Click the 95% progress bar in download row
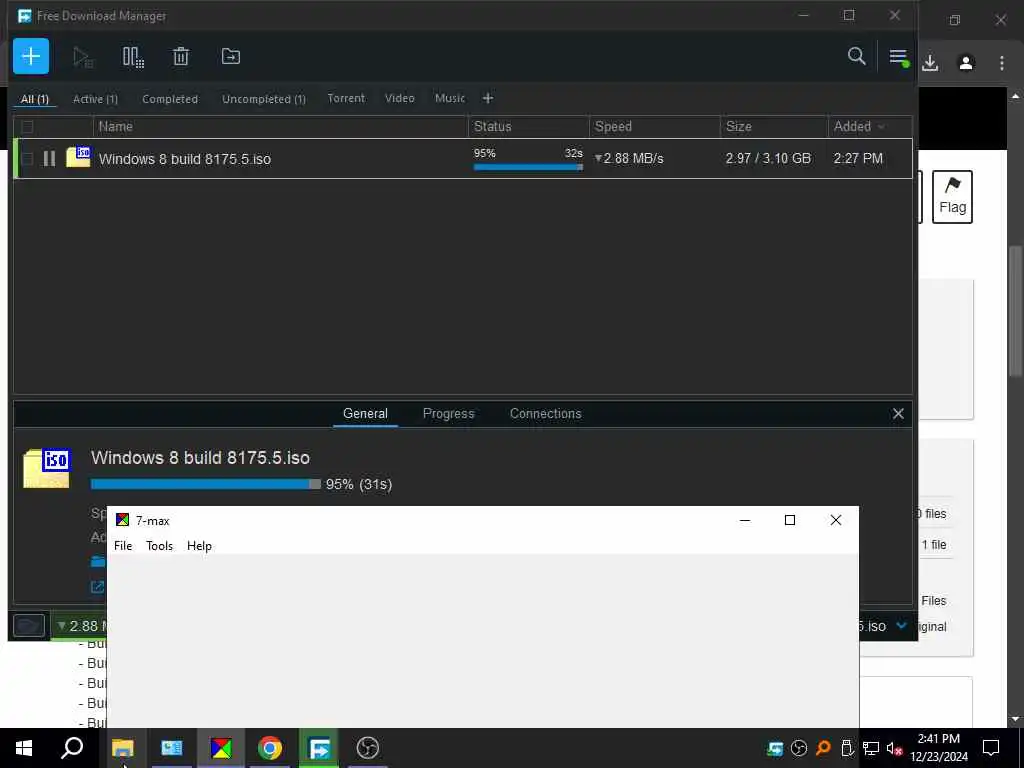The image size is (1024, 768). [x=528, y=167]
